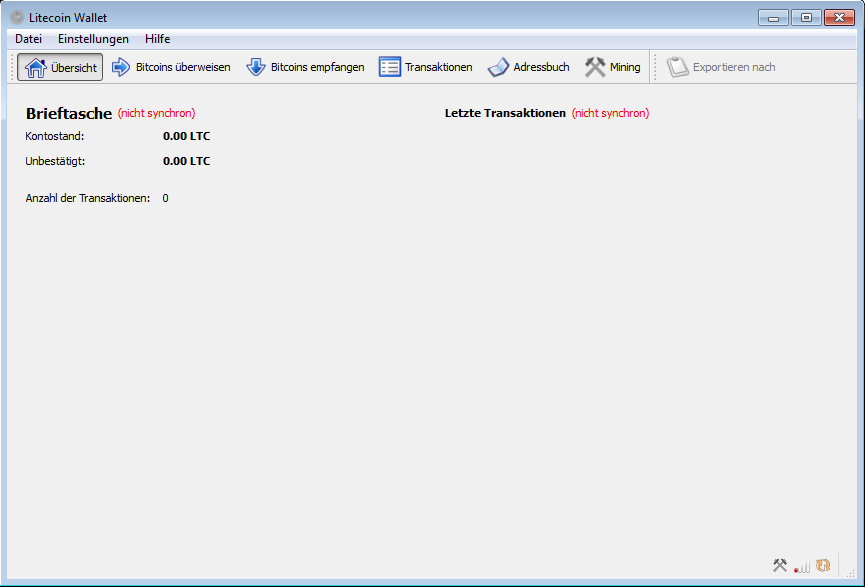
Task: Click nicht synchron warning beside Brieftasche
Action: (x=156, y=113)
